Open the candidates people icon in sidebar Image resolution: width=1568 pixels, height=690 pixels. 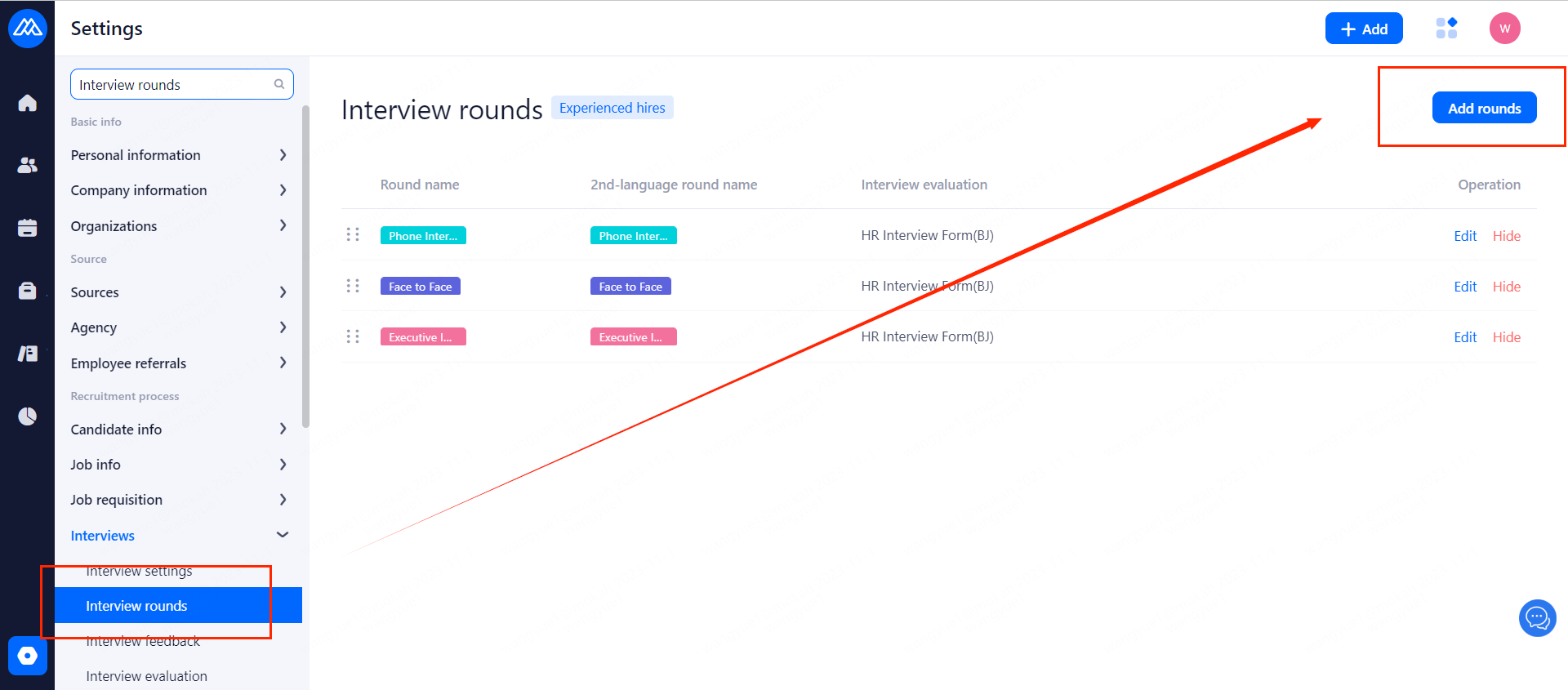pos(28,165)
